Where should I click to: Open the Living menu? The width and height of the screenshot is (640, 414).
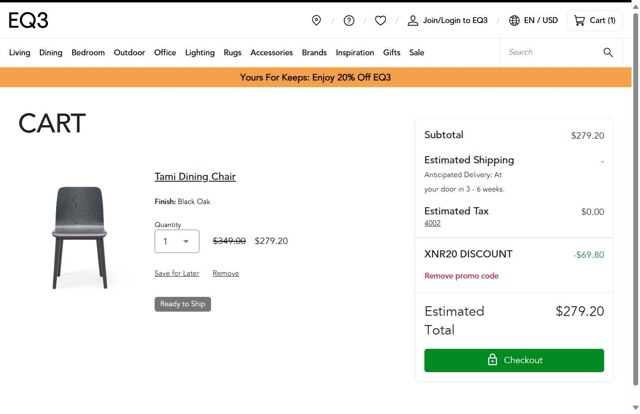coord(20,52)
